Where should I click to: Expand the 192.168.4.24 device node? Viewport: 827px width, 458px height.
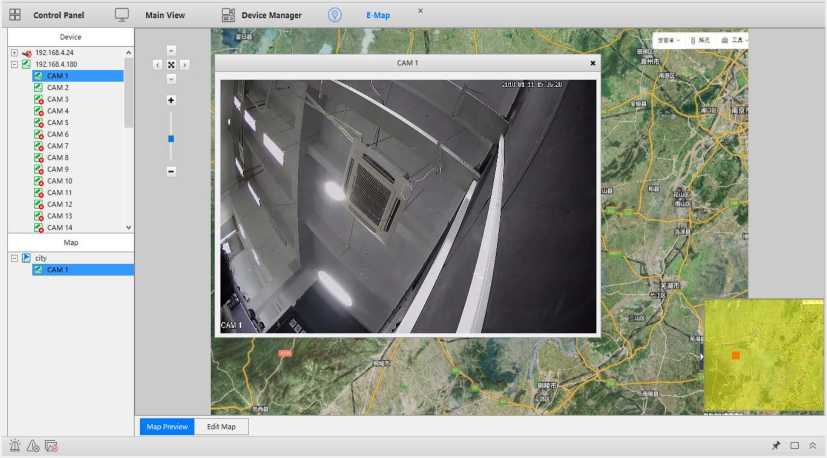click(x=14, y=52)
